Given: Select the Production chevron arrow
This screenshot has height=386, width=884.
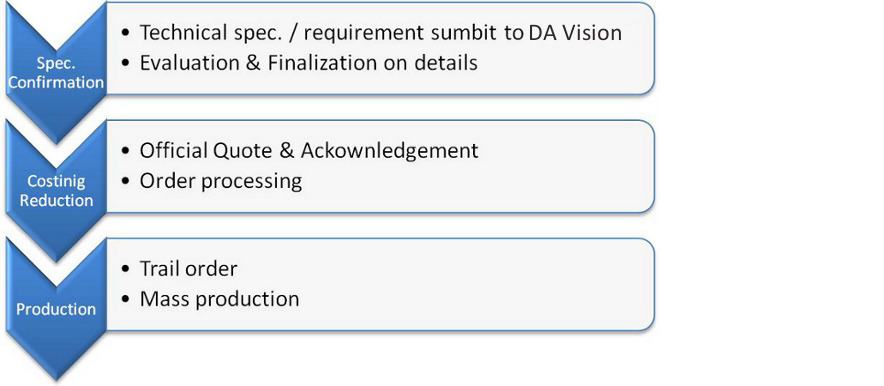Looking at the screenshot, I should pos(56,309).
